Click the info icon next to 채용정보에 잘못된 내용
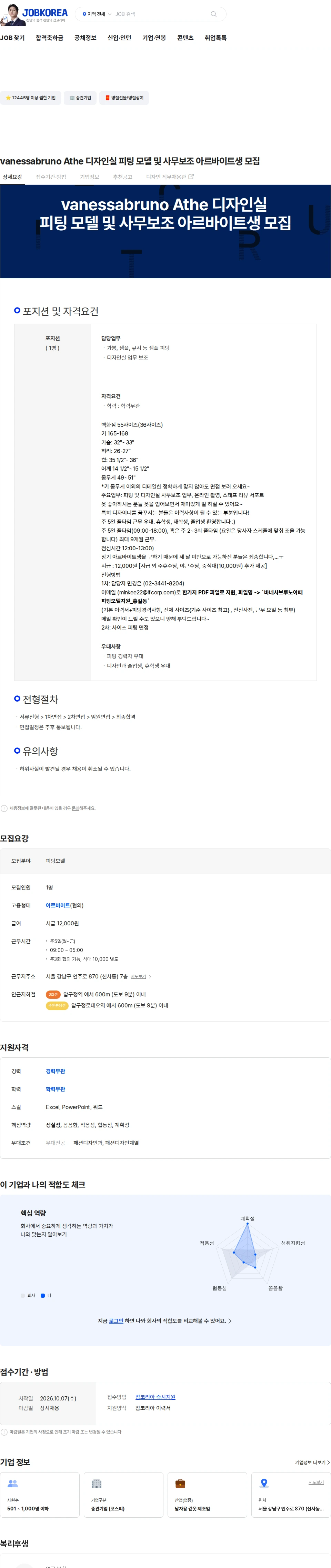The height and width of the screenshot is (1568, 331). pos(4,808)
